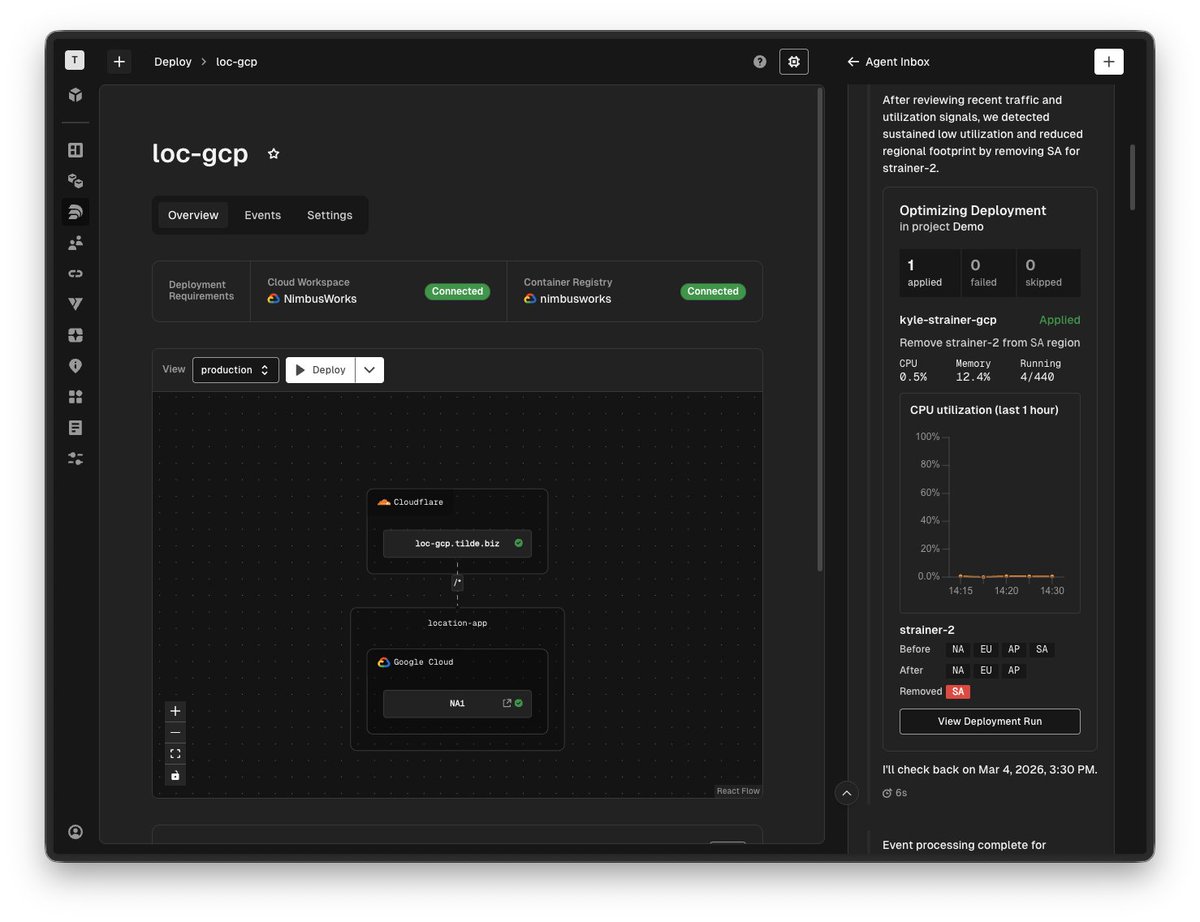Open the sliders settings icon in sidebar

pos(75,459)
